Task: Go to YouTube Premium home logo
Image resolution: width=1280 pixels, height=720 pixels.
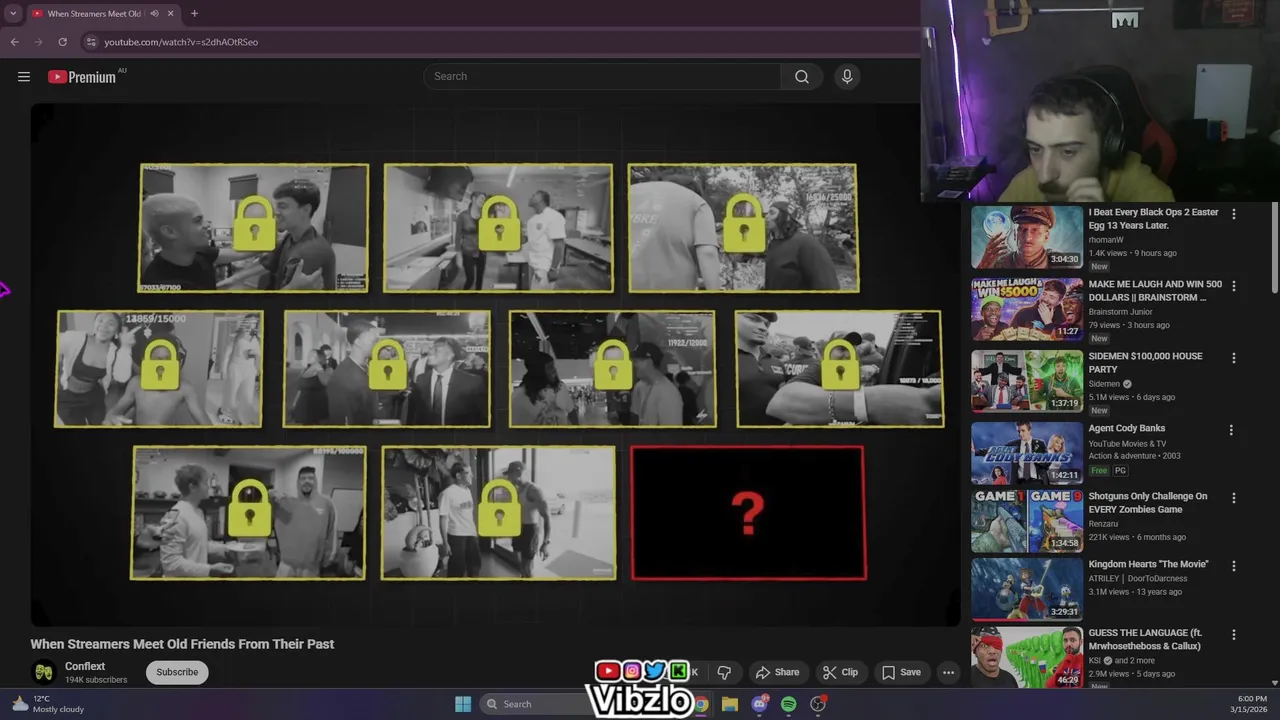Action: [x=82, y=77]
